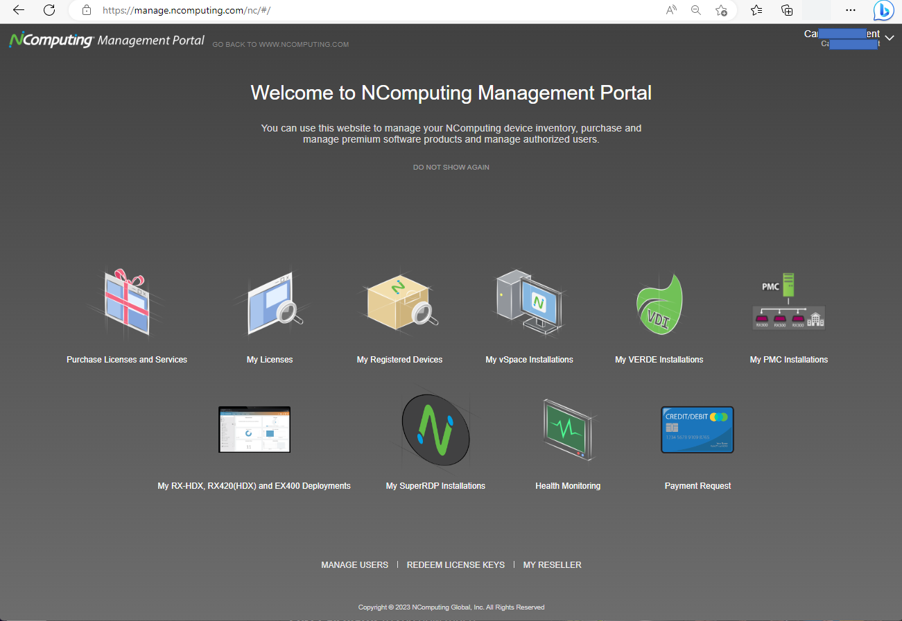This screenshot has height=621, width=902.
Task: Expand the user account dropdown chevron
Action: [x=889, y=38]
